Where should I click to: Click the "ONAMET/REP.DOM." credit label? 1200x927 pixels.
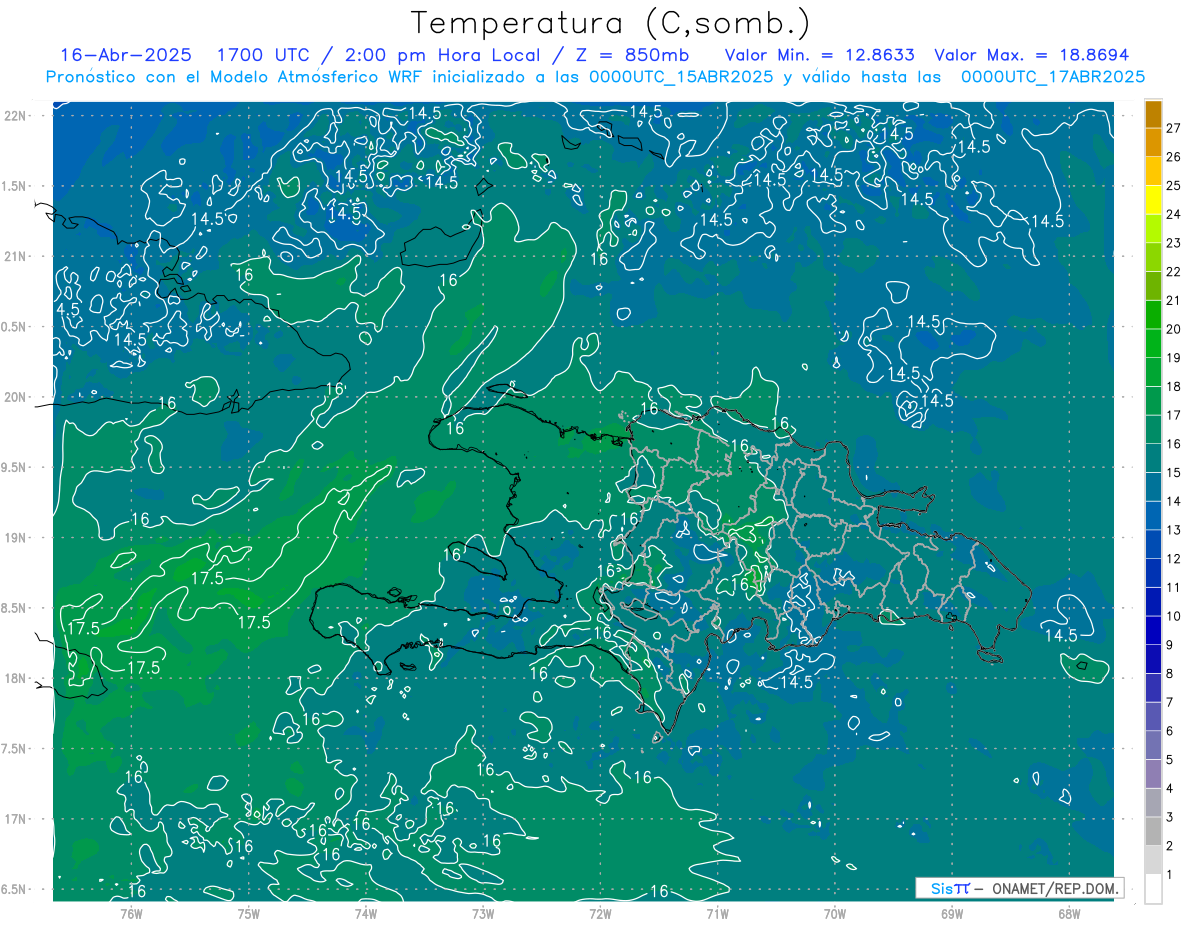pos(1054,888)
